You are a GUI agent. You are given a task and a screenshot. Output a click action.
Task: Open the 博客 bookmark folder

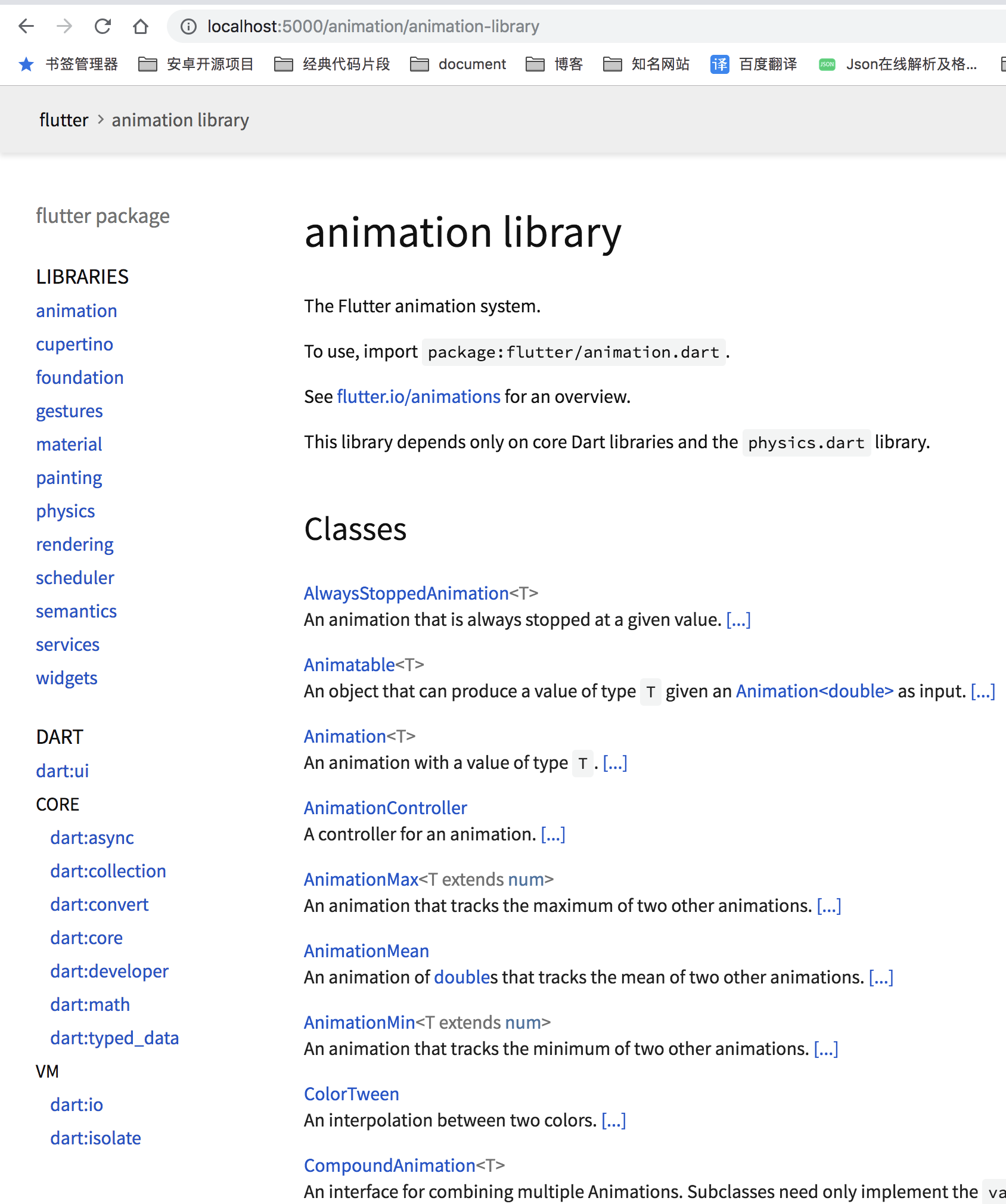554,64
